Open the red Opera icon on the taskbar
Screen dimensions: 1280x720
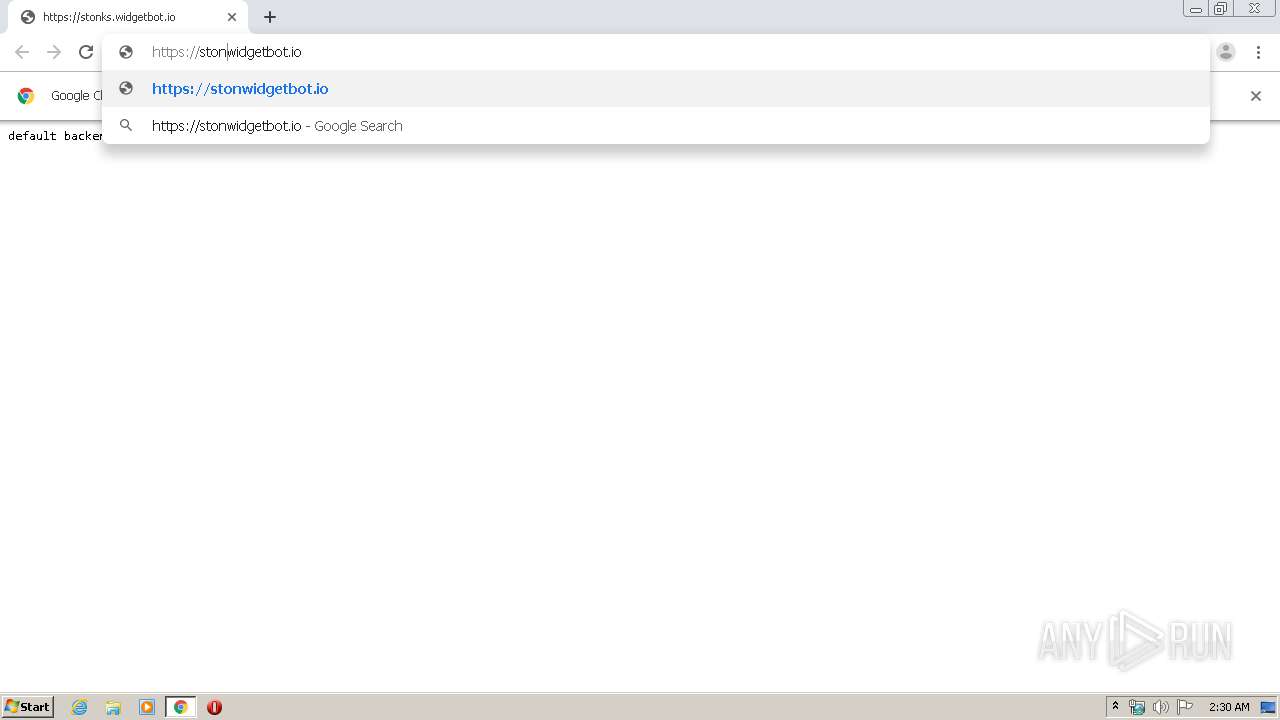(214, 707)
